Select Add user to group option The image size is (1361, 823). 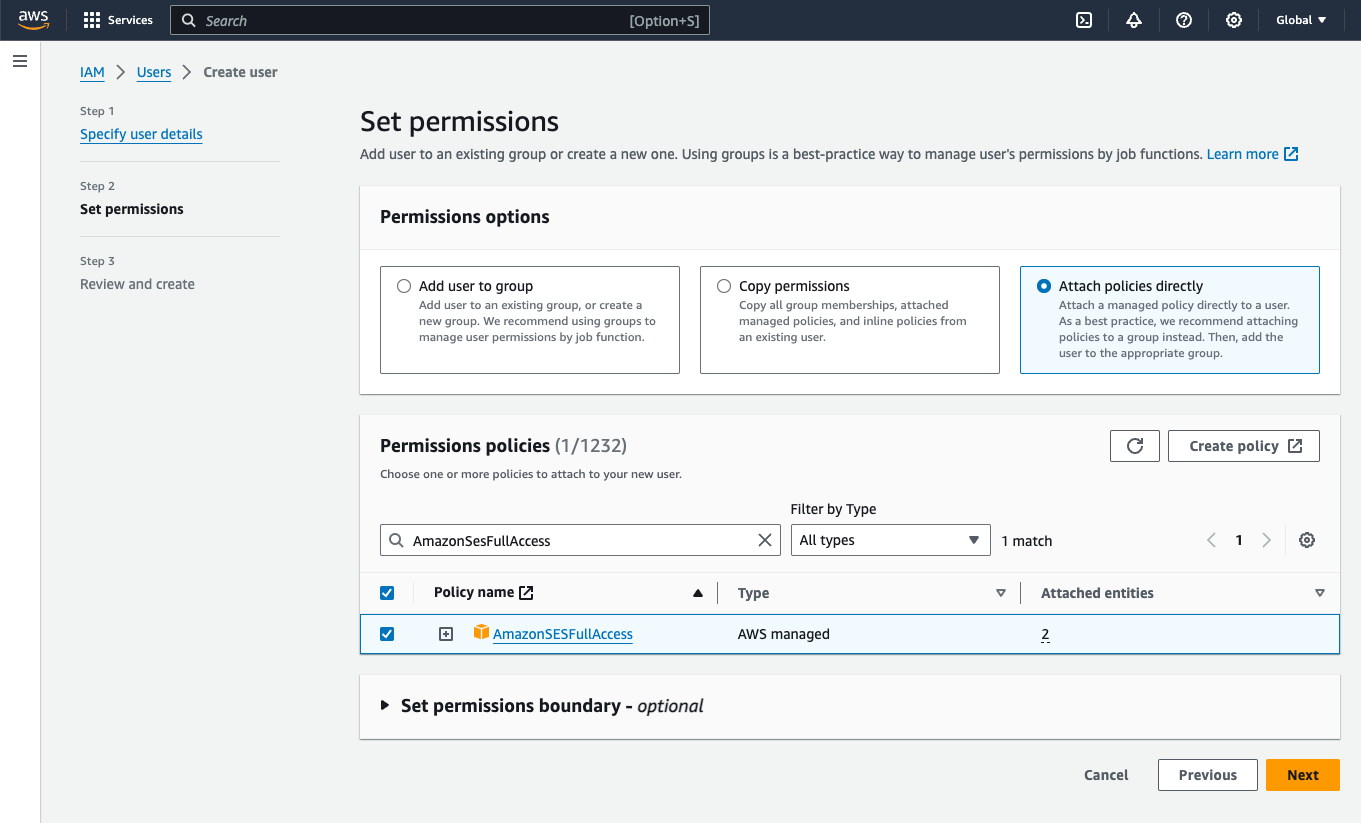(x=404, y=286)
